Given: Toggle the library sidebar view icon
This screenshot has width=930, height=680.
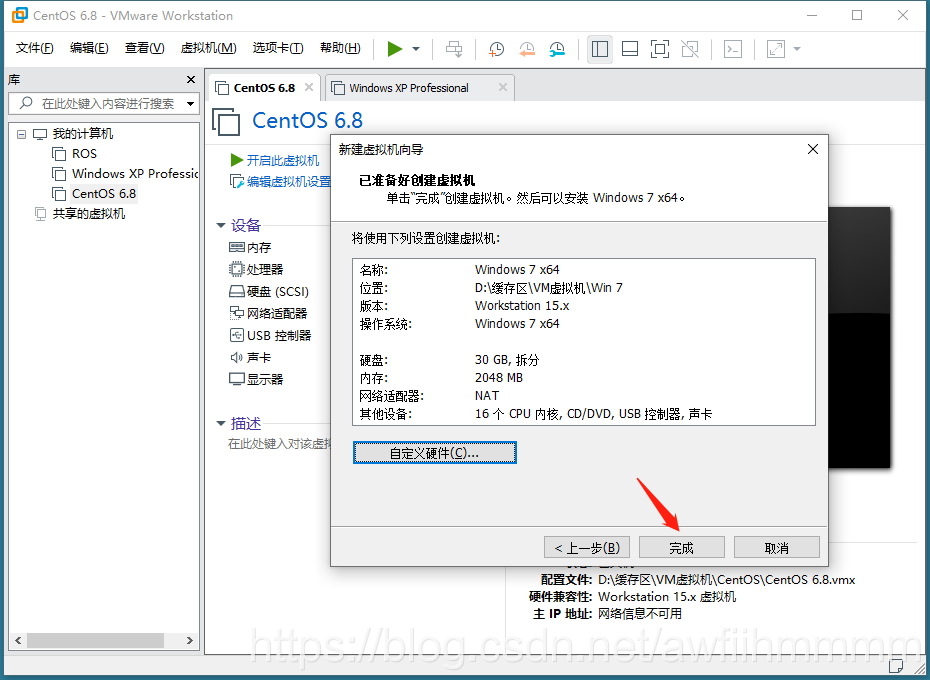Looking at the screenshot, I should [600, 49].
